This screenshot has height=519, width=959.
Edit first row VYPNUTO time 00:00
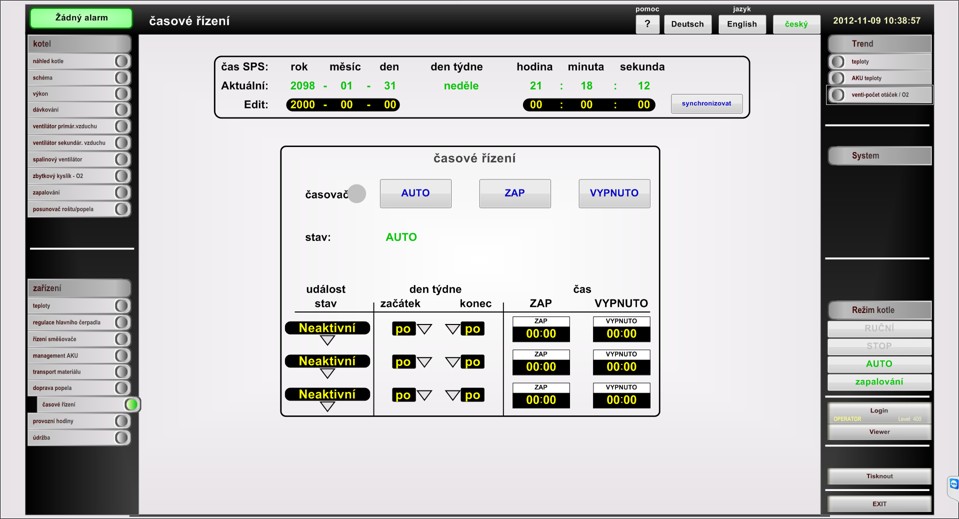click(621, 334)
